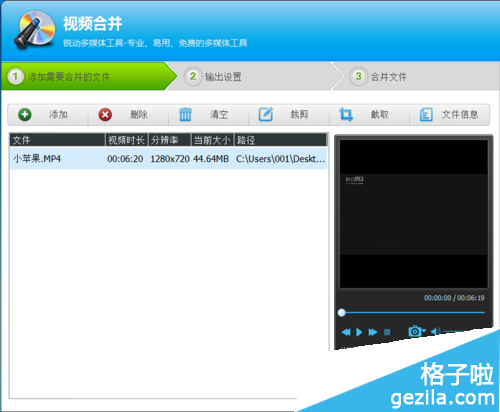Sort by the 视频时长 column header
The image size is (500, 412).
point(126,140)
